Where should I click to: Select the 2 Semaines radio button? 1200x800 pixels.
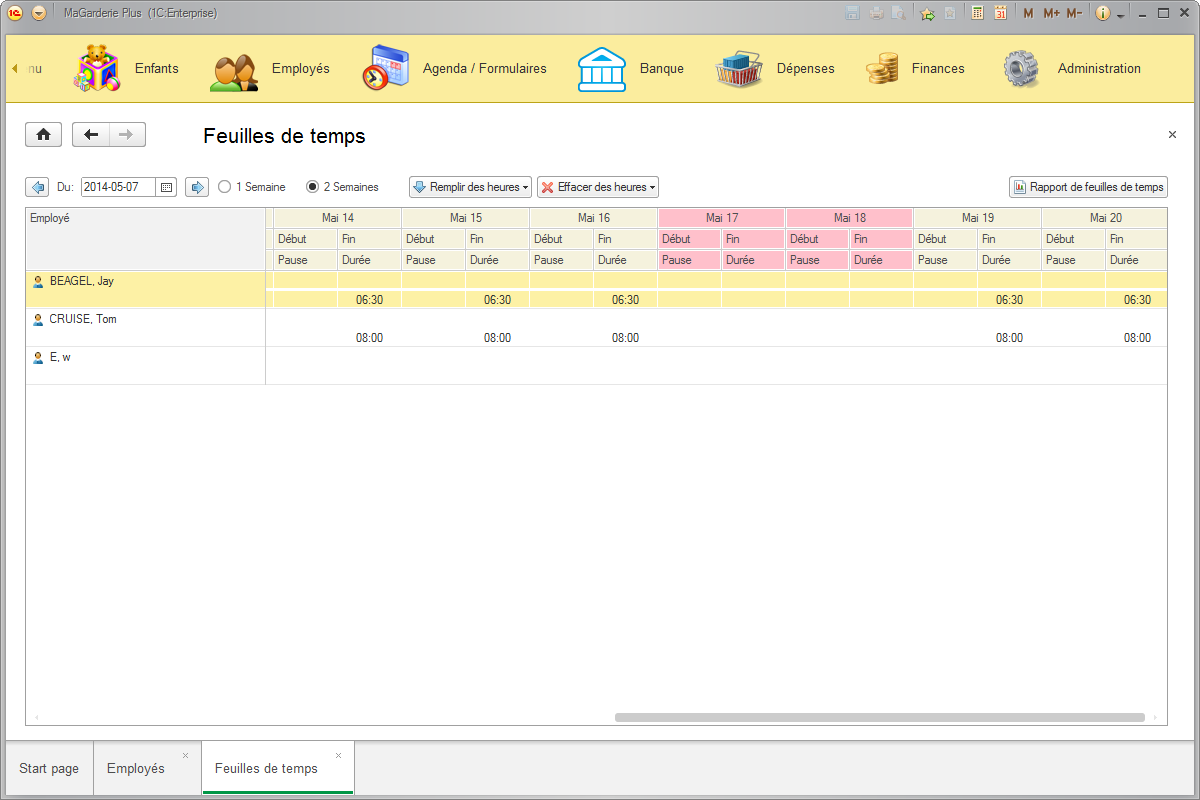(x=313, y=186)
